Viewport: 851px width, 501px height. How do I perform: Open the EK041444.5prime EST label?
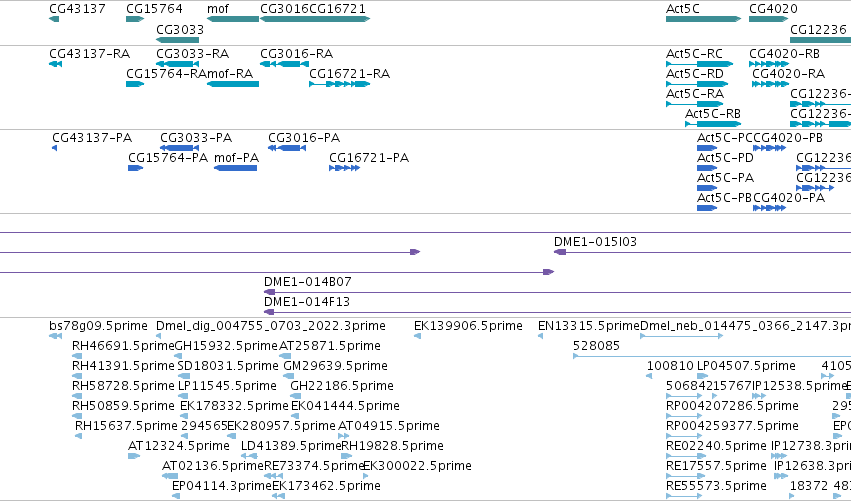pyautogui.click(x=345, y=406)
